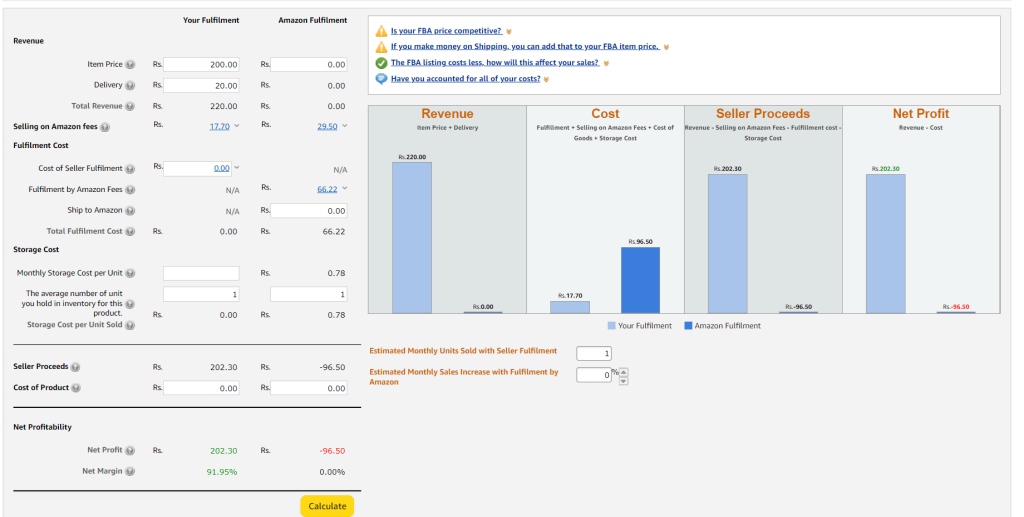Click Amazon Fulfilment dark-blue legend swatch
The width and height of the screenshot is (1024, 517).
pyautogui.click(x=688, y=325)
